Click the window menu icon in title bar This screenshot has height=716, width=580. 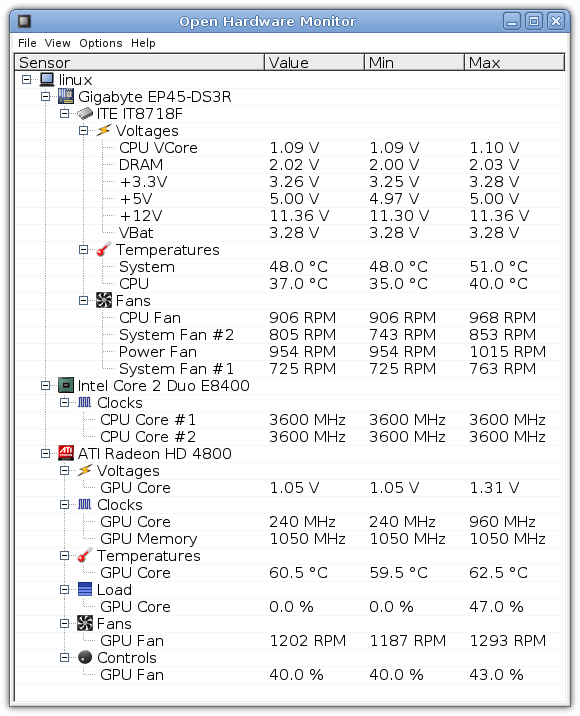[24, 21]
